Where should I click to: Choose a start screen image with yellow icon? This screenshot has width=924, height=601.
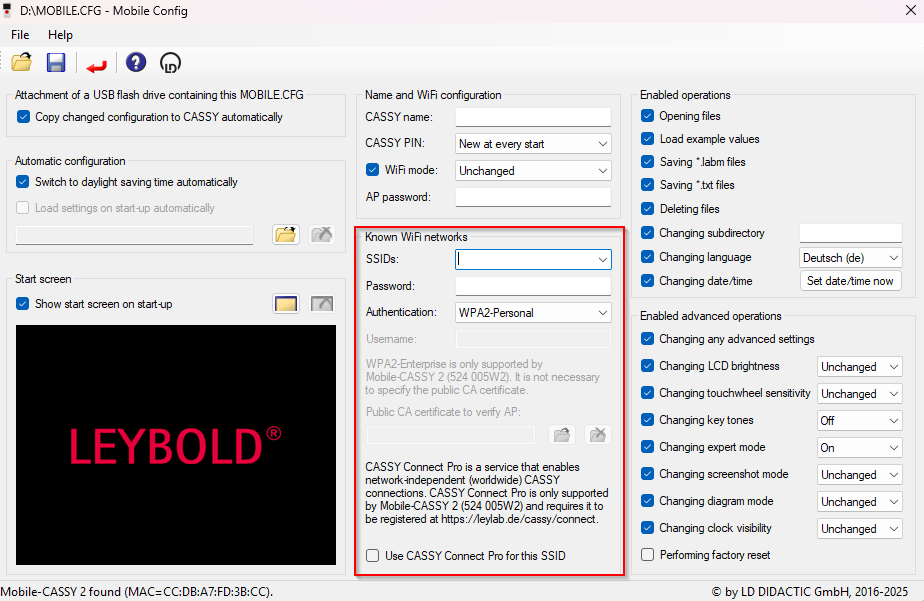[x=286, y=304]
